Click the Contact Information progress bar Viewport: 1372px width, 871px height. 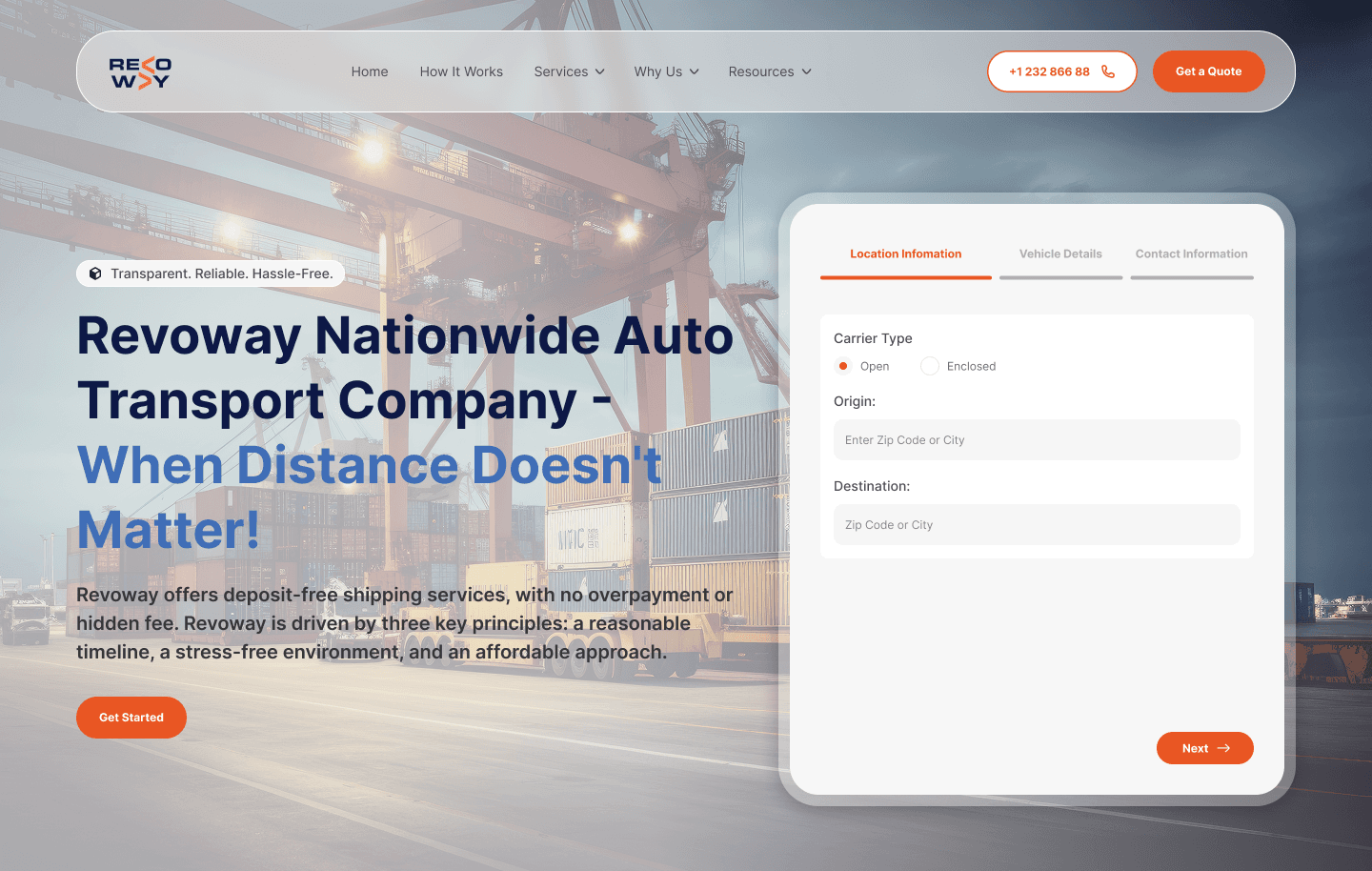pyautogui.click(x=1192, y=277)
